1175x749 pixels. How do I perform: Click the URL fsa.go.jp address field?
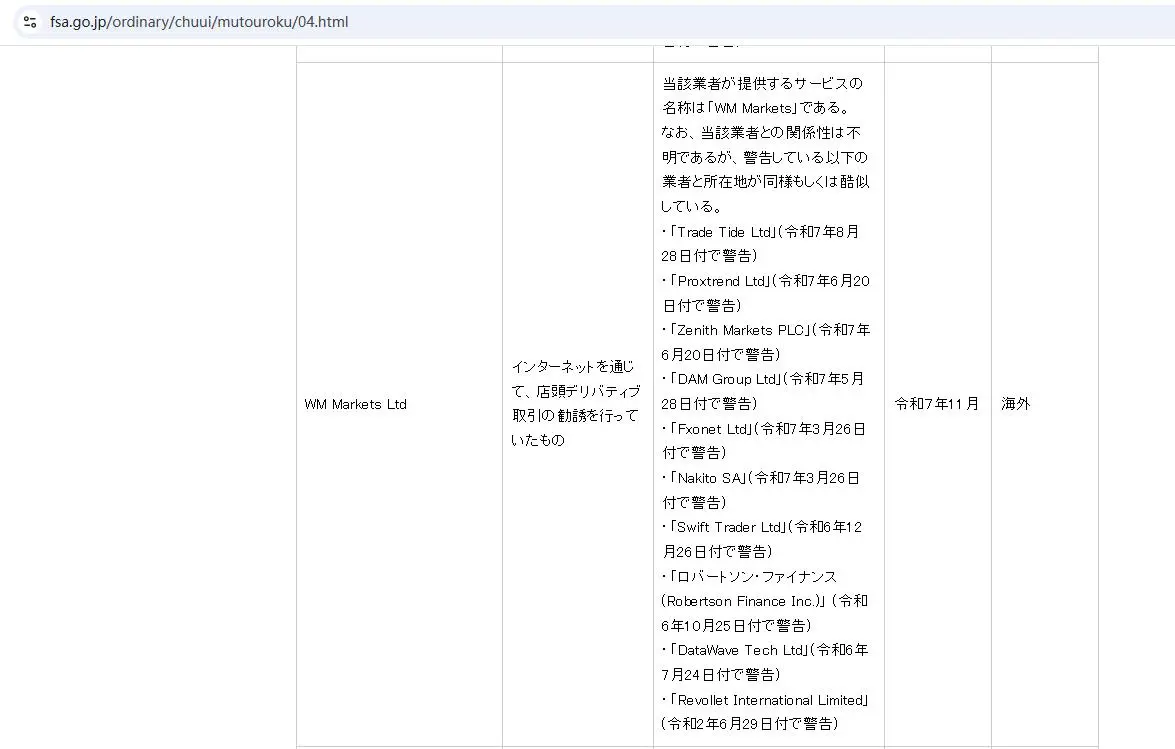pyautogui.click(x=199, y=22)
